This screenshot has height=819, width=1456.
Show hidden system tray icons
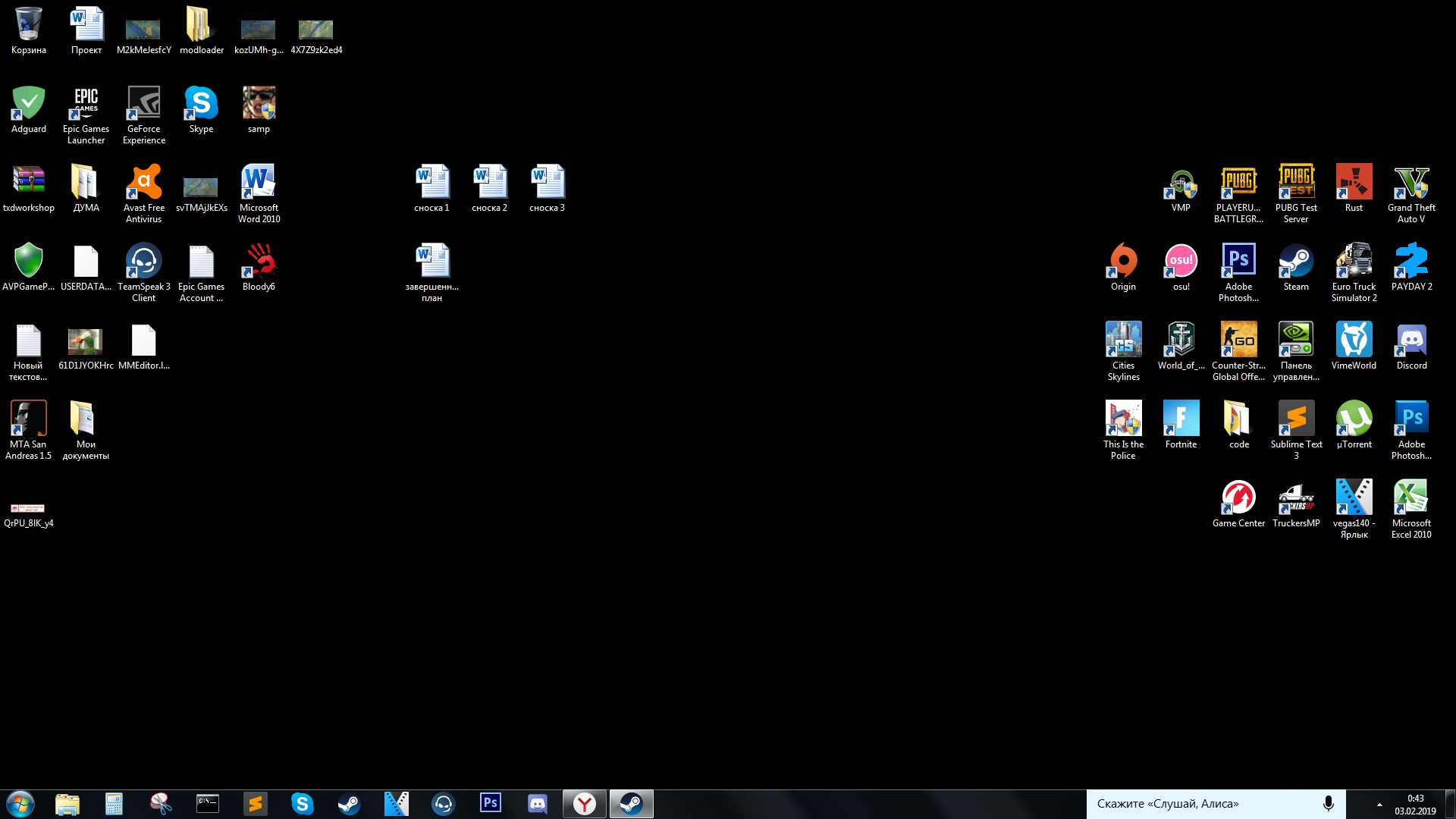1379,805
